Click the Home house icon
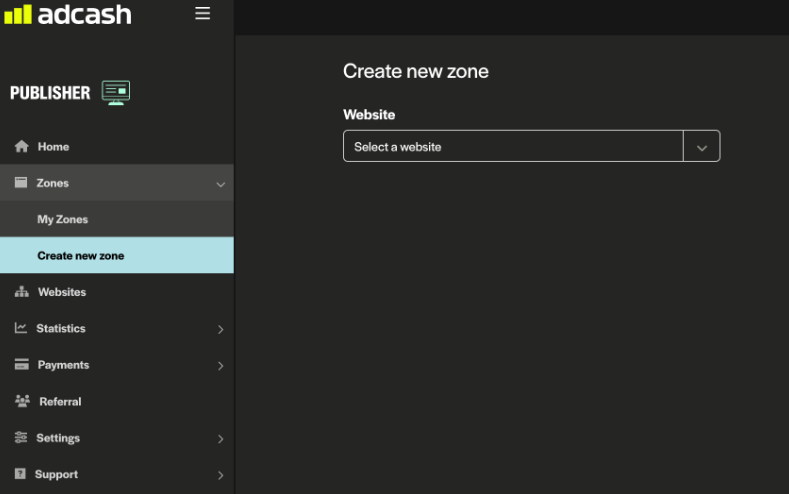The width and height of the screenshot is (789, 494). (21, 147)
